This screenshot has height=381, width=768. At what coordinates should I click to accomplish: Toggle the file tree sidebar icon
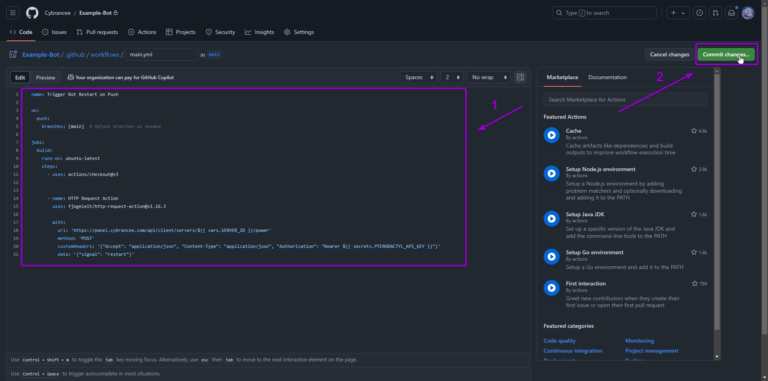point(13,54)
